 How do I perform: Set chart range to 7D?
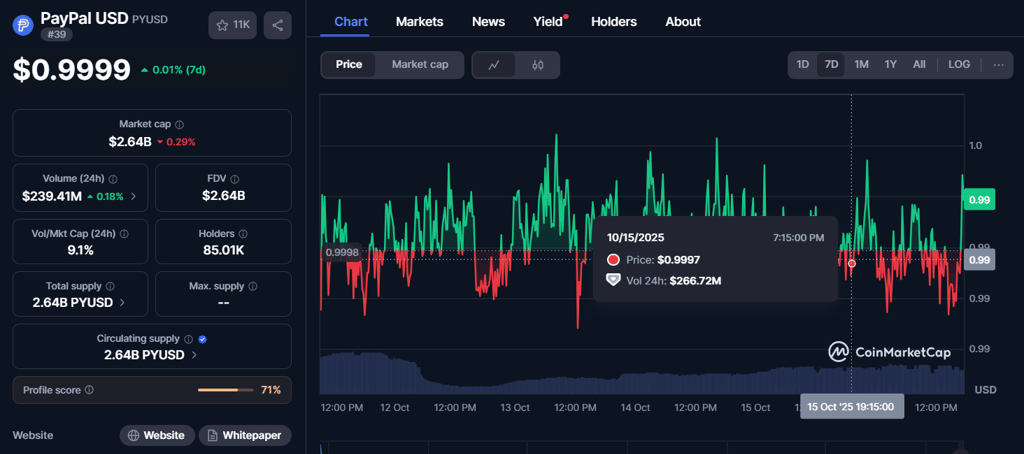tap(831, 65)
